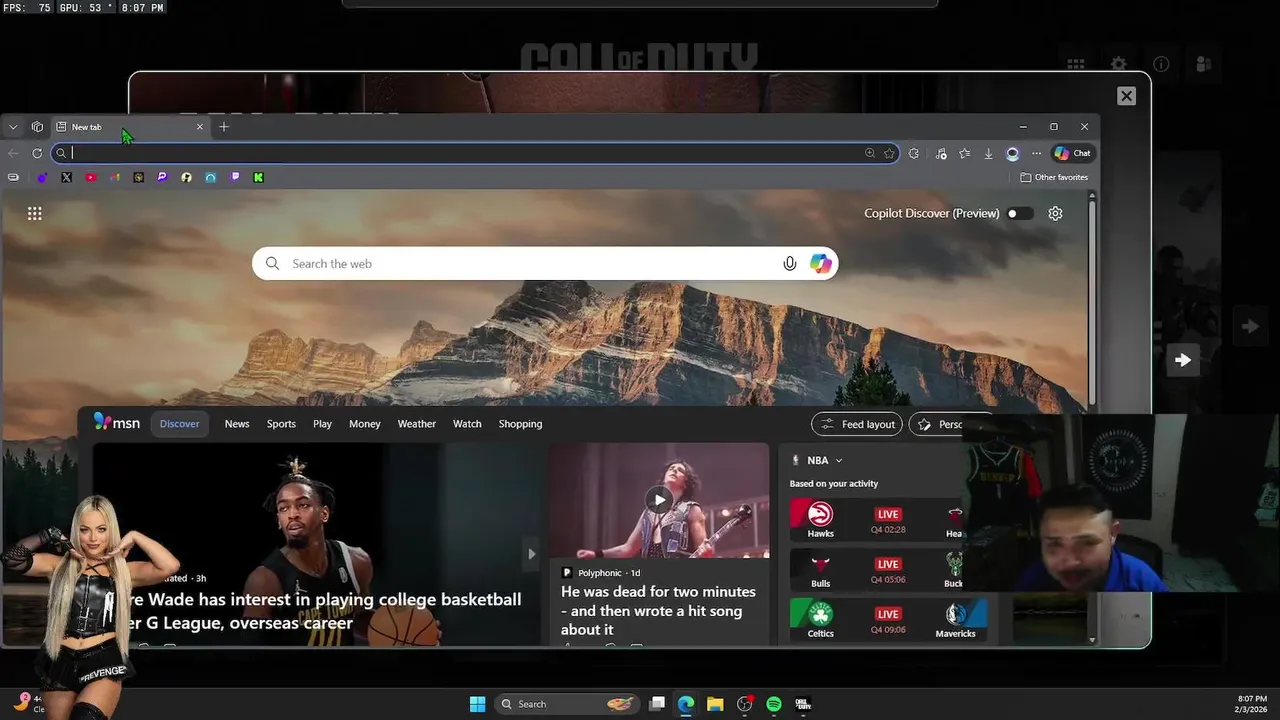Click the msn logo
The height and width of the screenshot is (720, 1280).
tap(117, 423)
